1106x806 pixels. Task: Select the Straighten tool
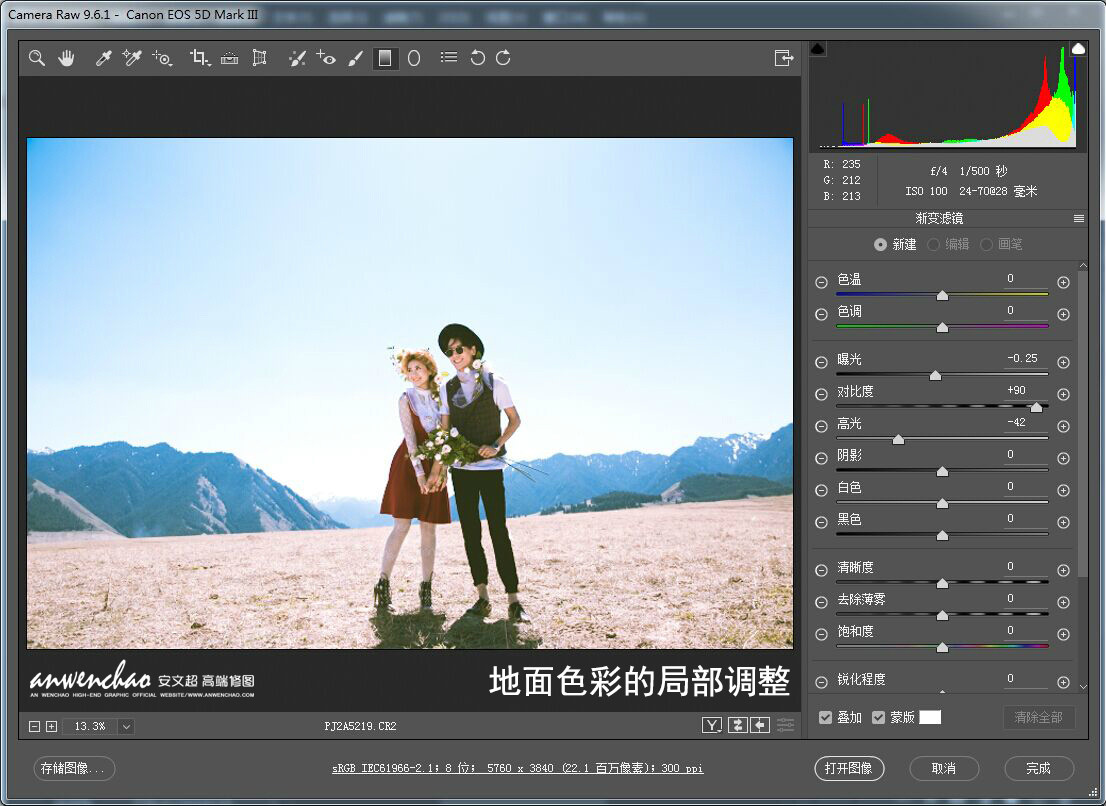229,58
